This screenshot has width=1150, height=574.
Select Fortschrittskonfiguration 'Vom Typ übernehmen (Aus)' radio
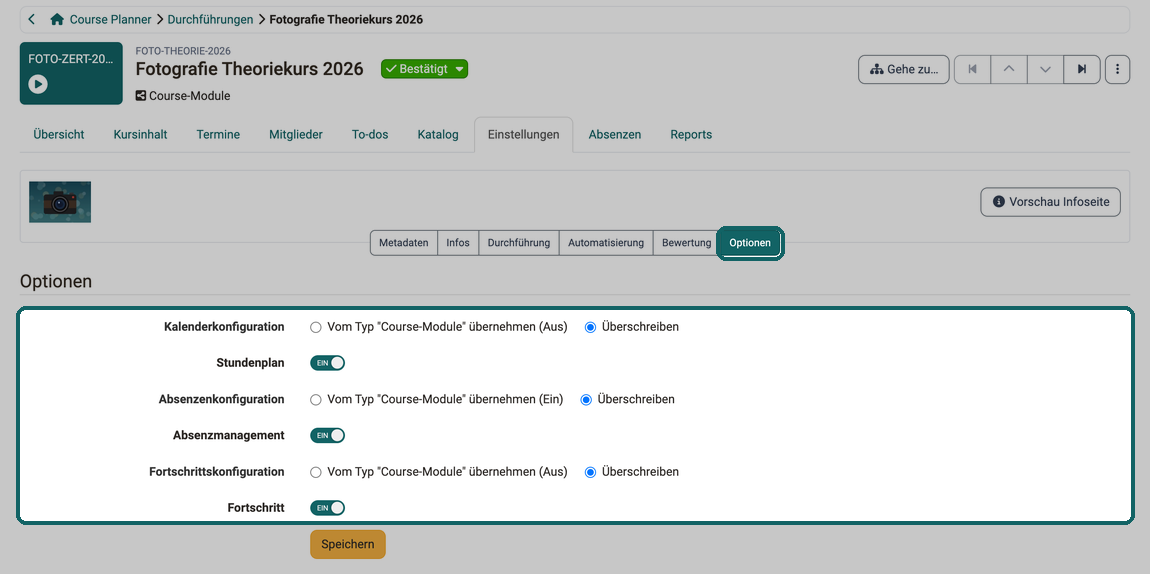point(316,472)
